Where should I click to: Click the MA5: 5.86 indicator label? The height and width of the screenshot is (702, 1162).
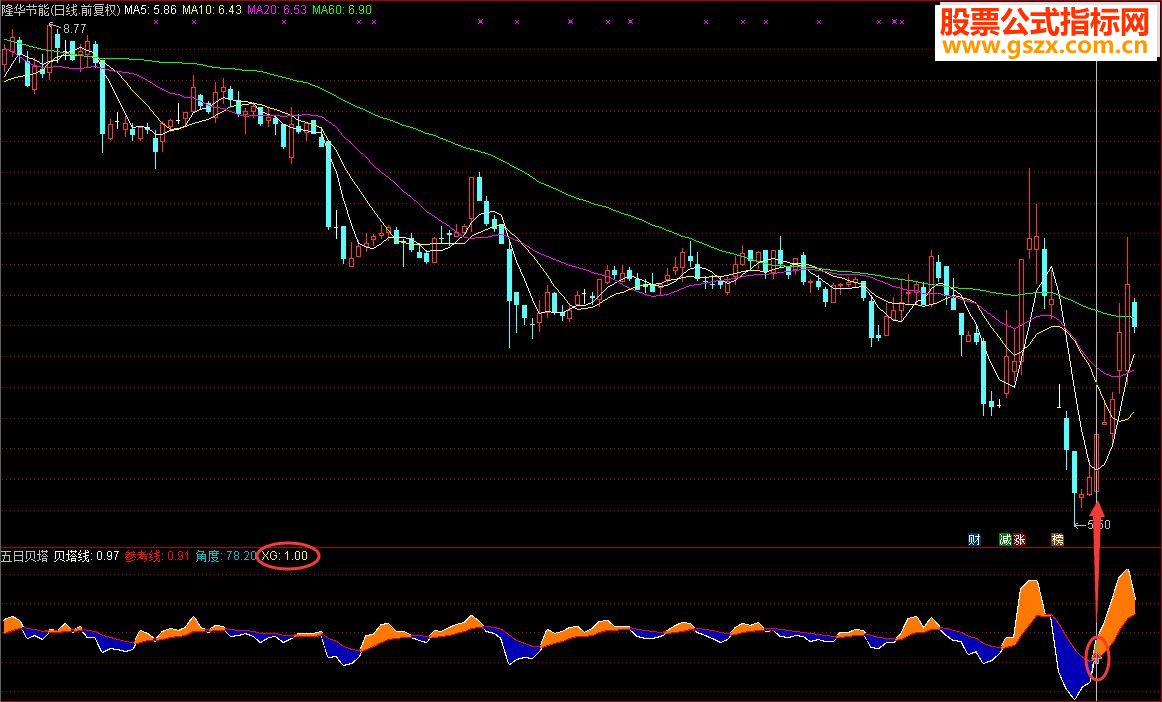(150, 10)
